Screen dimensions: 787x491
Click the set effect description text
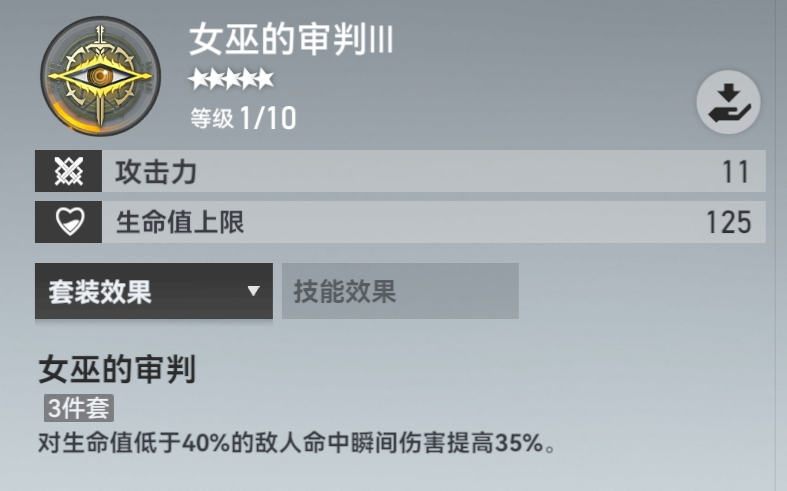click(297, 443)
